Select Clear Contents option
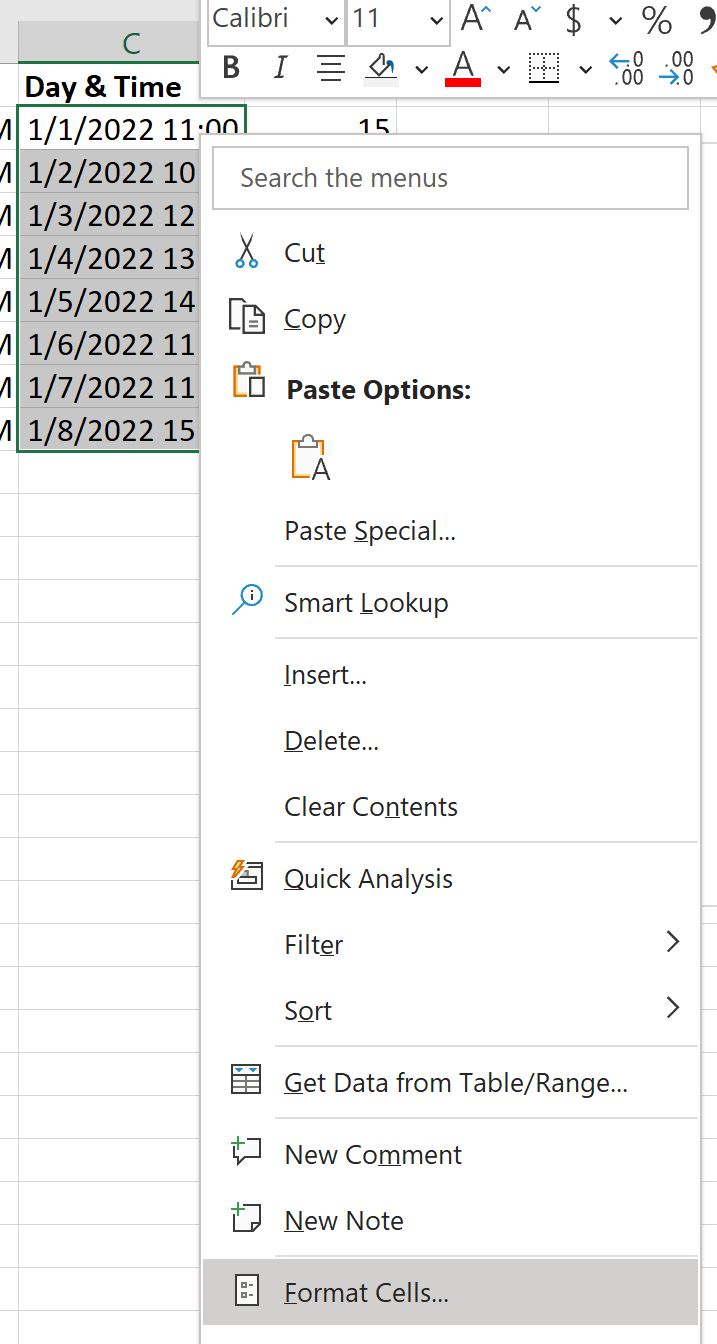Image resolution: width=717 pixels, height=1344 pixels. pyautogui.click(x=450, y=807)
